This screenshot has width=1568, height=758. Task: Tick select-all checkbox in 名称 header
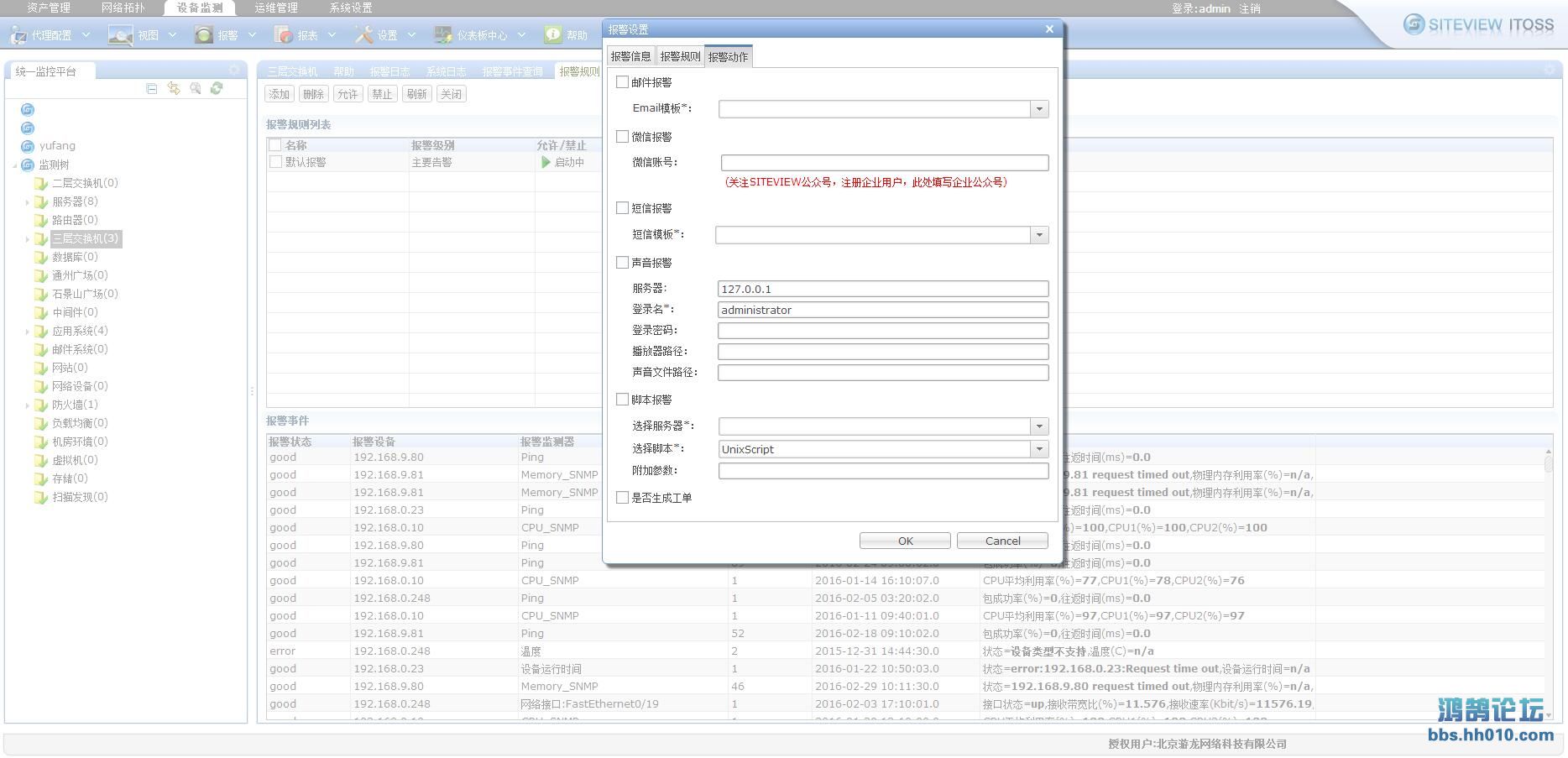coord(274,145)
